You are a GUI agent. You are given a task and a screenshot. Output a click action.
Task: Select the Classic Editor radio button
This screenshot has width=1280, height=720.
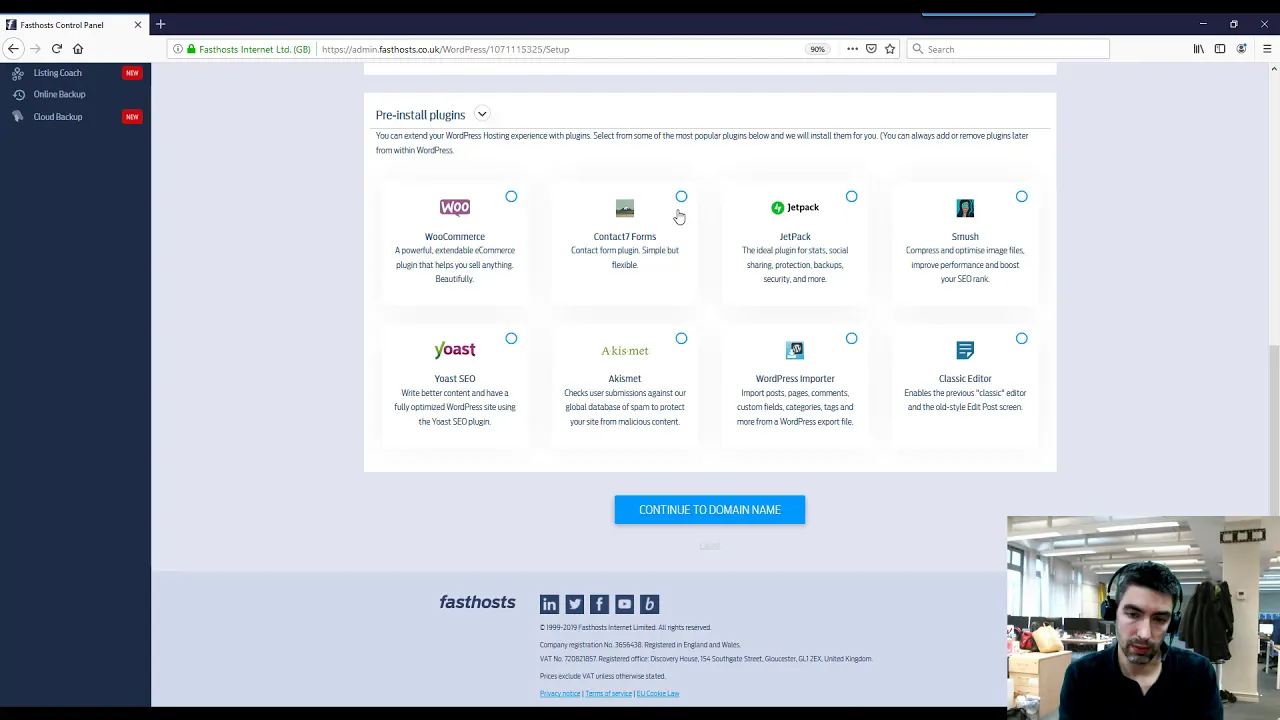pos(1021,339)
